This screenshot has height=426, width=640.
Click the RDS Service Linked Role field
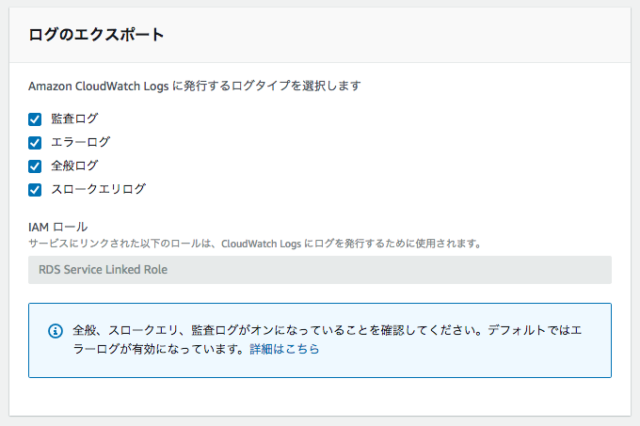pyautogui.click(x=320, y=270)
